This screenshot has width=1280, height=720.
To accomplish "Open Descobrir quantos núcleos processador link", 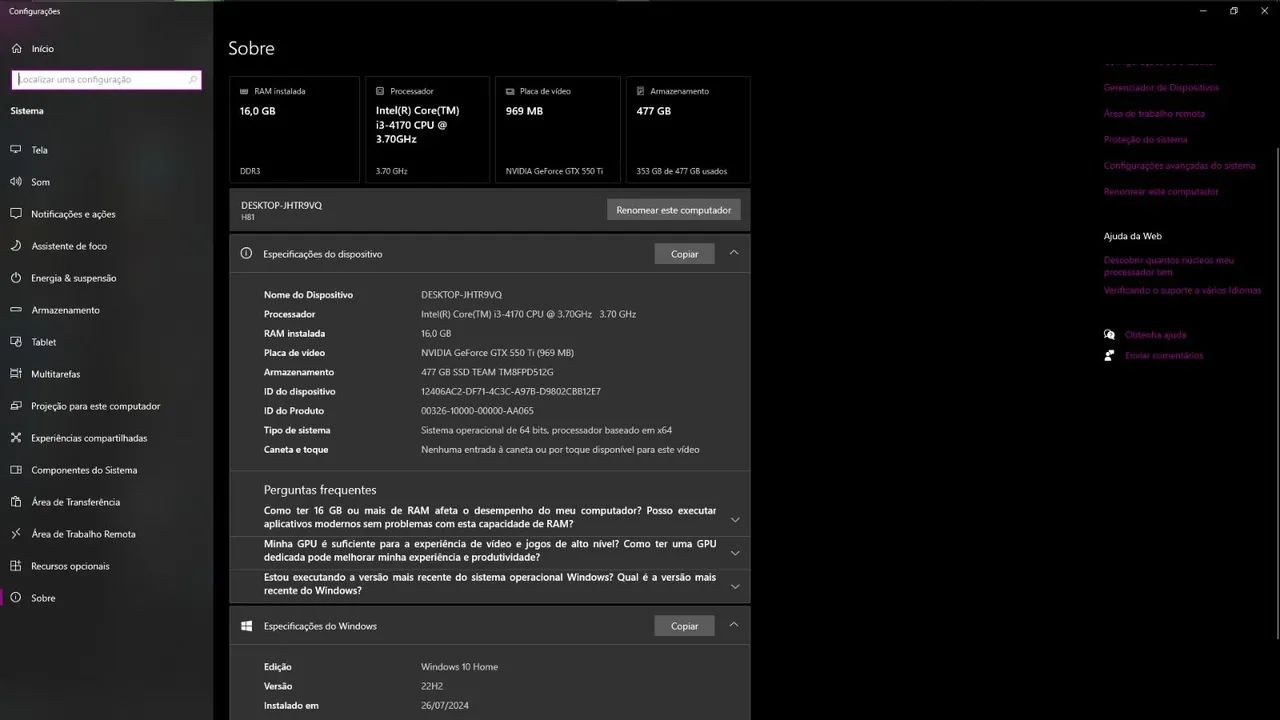I will (x=1169, y=266).
